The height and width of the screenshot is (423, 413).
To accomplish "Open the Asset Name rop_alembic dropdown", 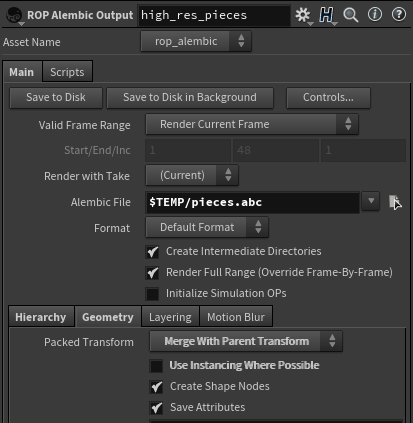I will pyautogui.click(x=196, y=41).
